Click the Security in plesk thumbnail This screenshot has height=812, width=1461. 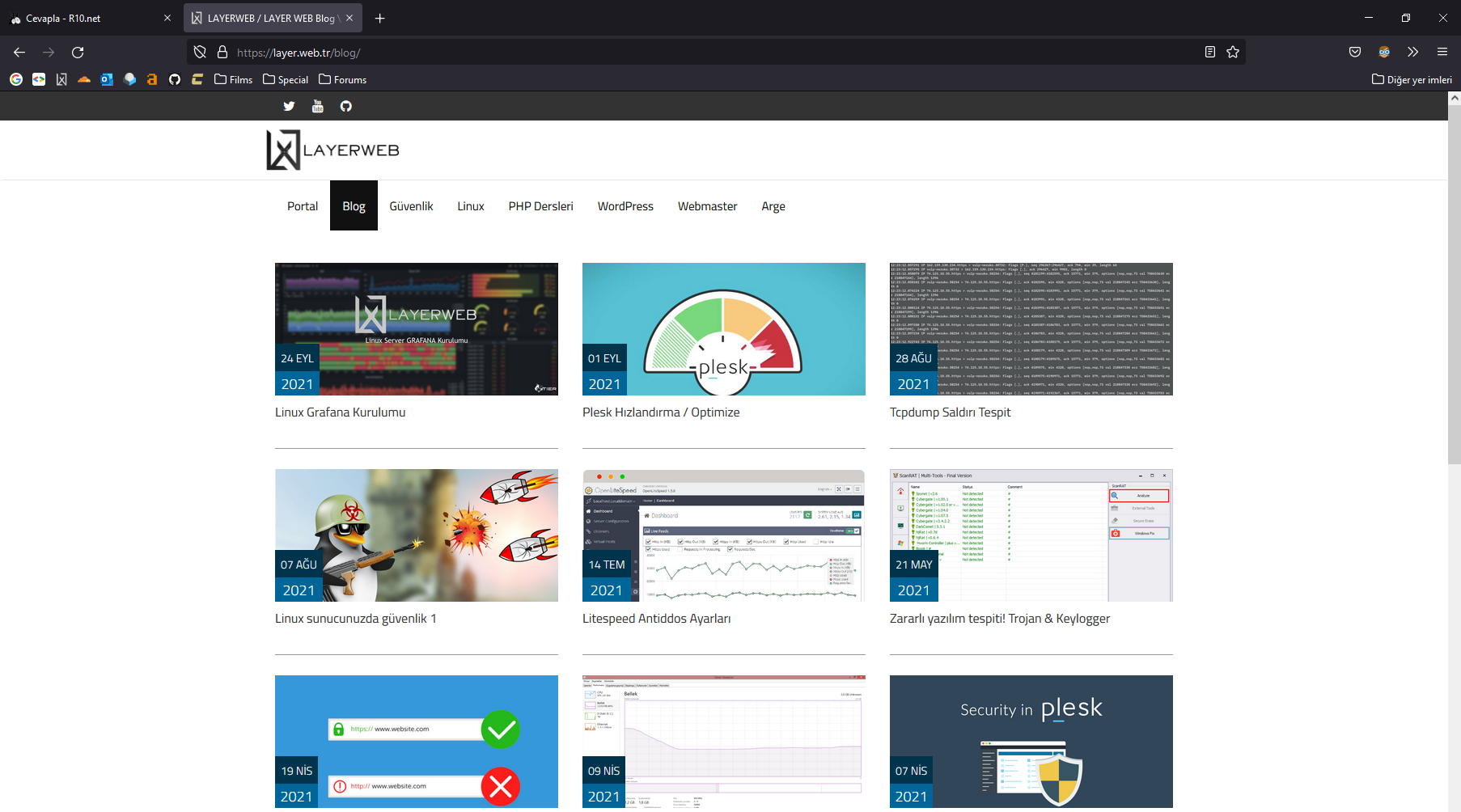click(1031, 742)
